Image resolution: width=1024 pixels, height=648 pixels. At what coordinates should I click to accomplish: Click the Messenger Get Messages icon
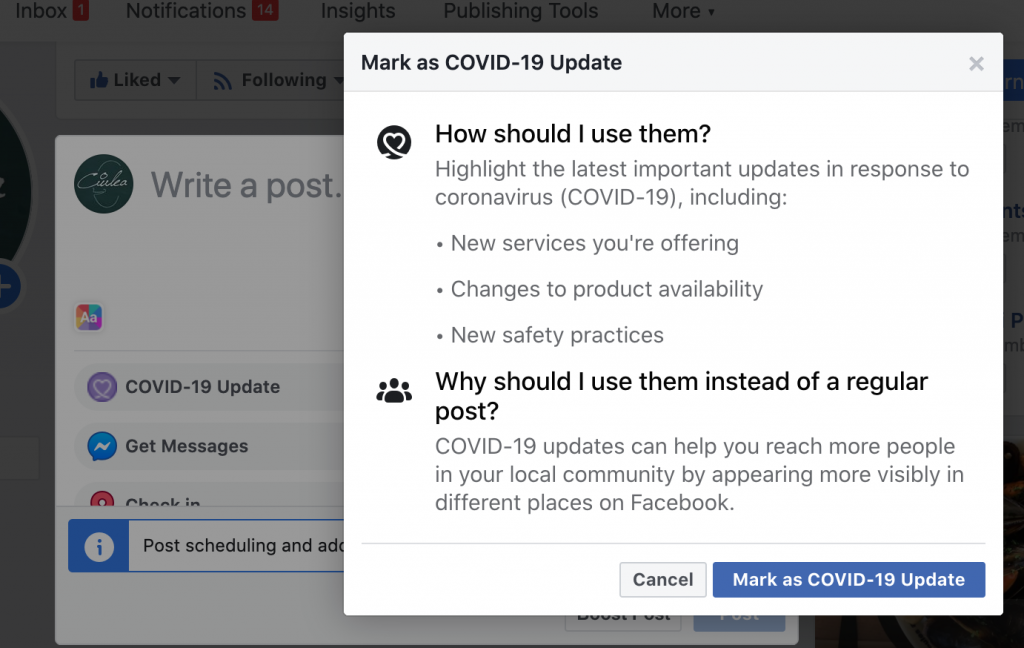tap(102, 446)
